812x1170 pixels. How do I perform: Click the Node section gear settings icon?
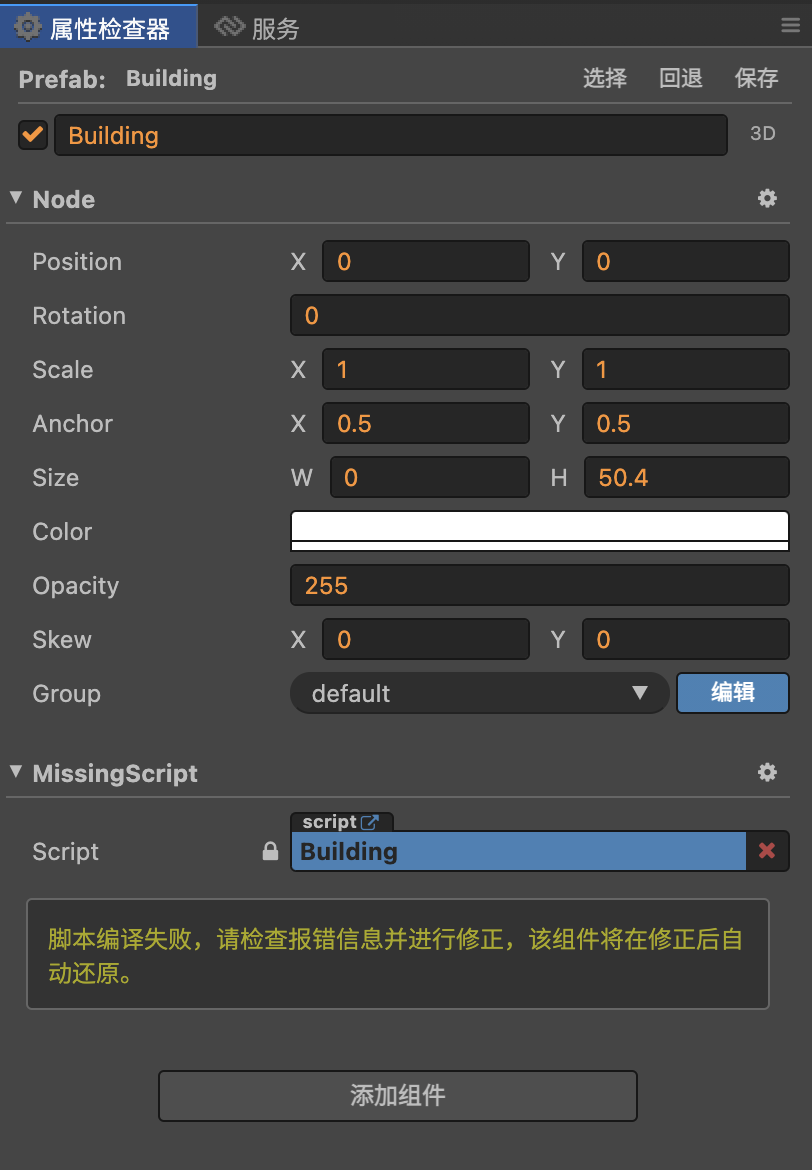click(x=767, y=199)
